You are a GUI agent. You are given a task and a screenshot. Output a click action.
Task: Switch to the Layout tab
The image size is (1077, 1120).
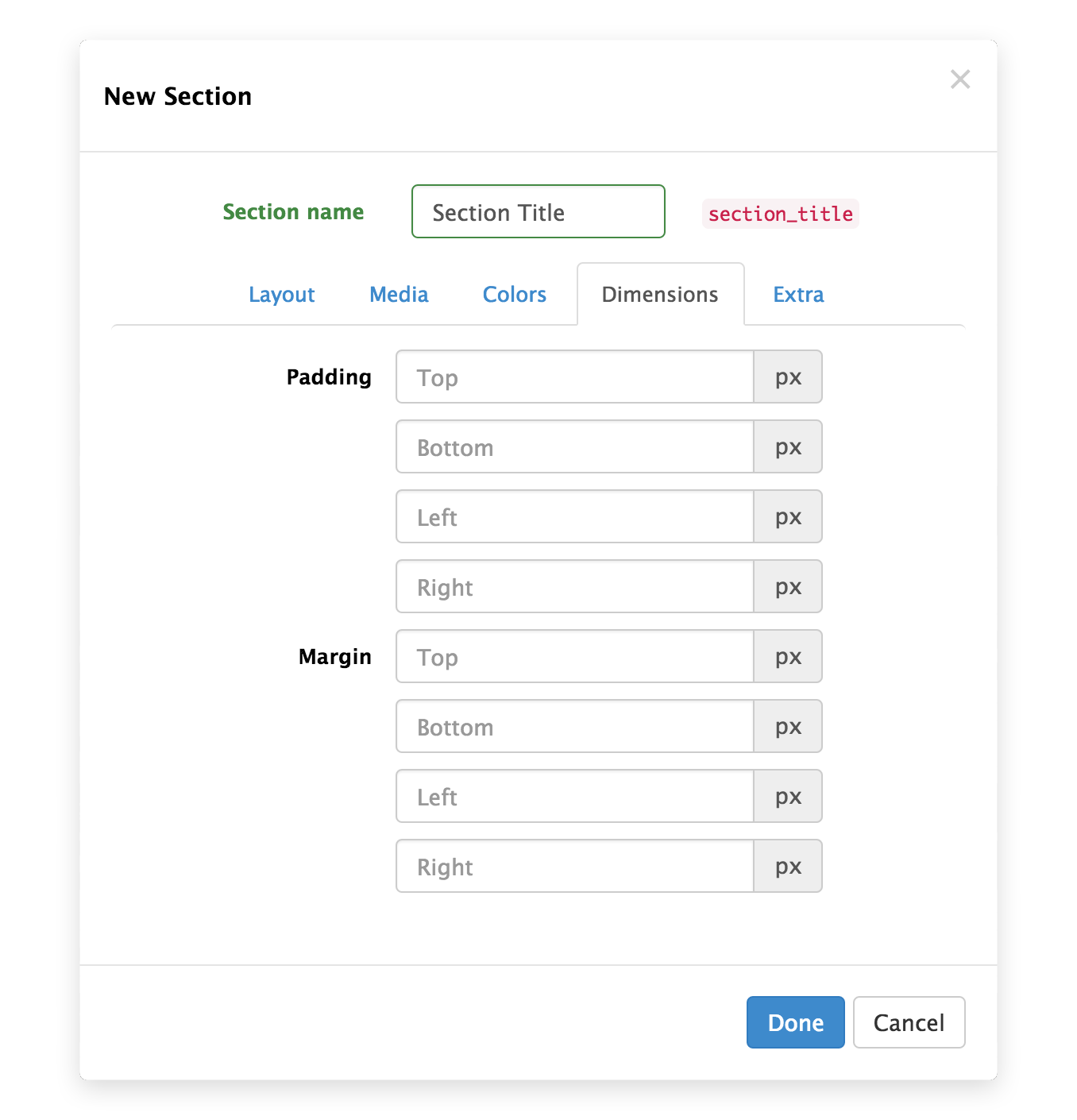coord(281,295)
